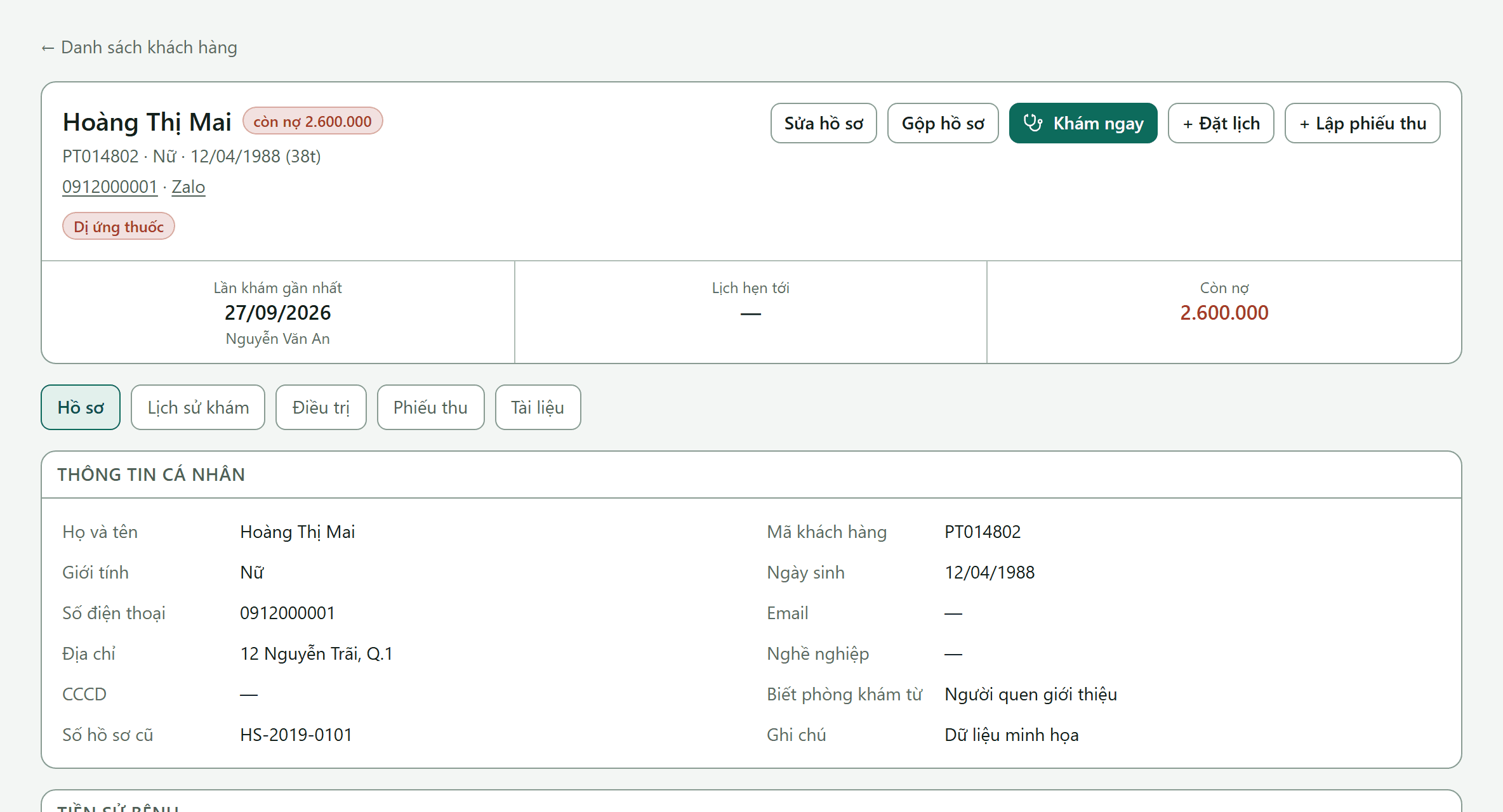Viewport: 1503px width, 812px height.
Task: Click the stethoscope icon in Khám ngay
Action: [1033, 123]
